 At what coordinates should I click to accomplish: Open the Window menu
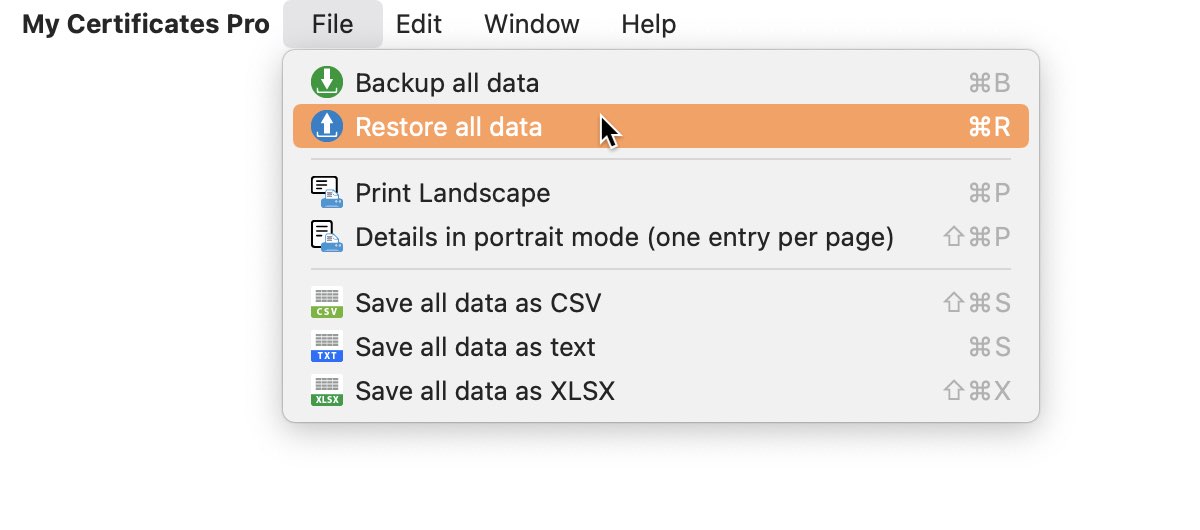pos(532,24)
